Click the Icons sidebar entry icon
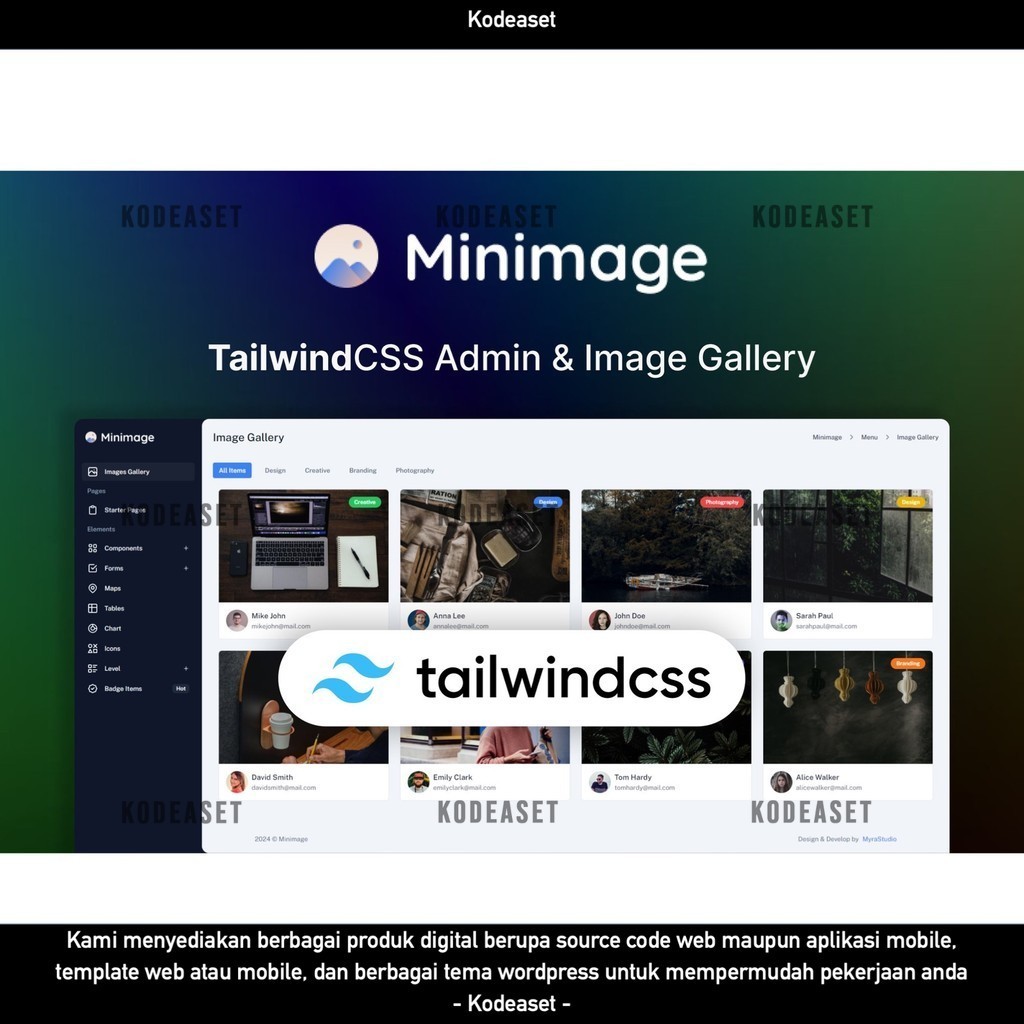This screenshot has width=1024, height=1024. click(92, 647)
